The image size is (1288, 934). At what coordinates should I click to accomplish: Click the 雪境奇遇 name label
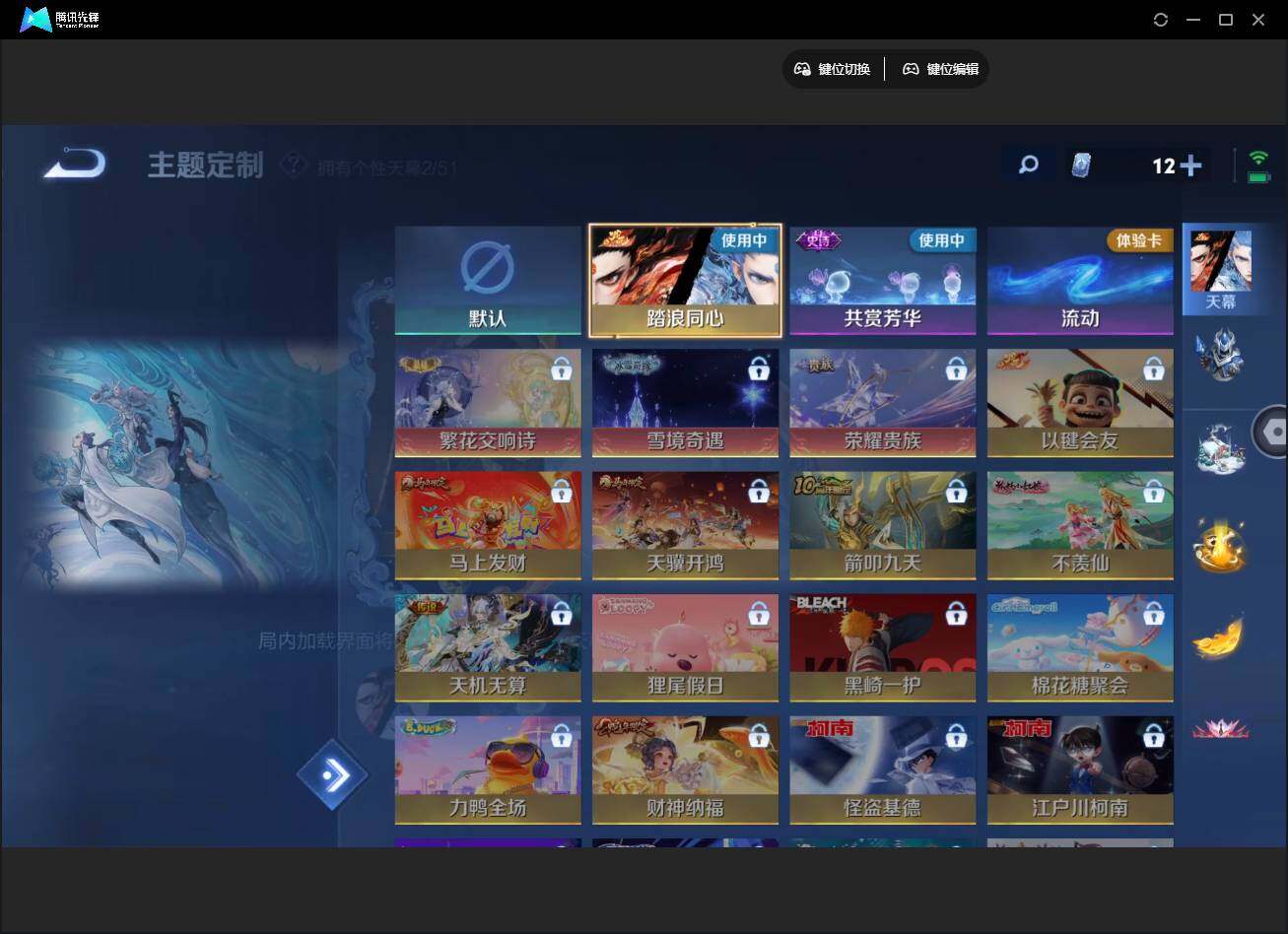[x=685, y=440]
